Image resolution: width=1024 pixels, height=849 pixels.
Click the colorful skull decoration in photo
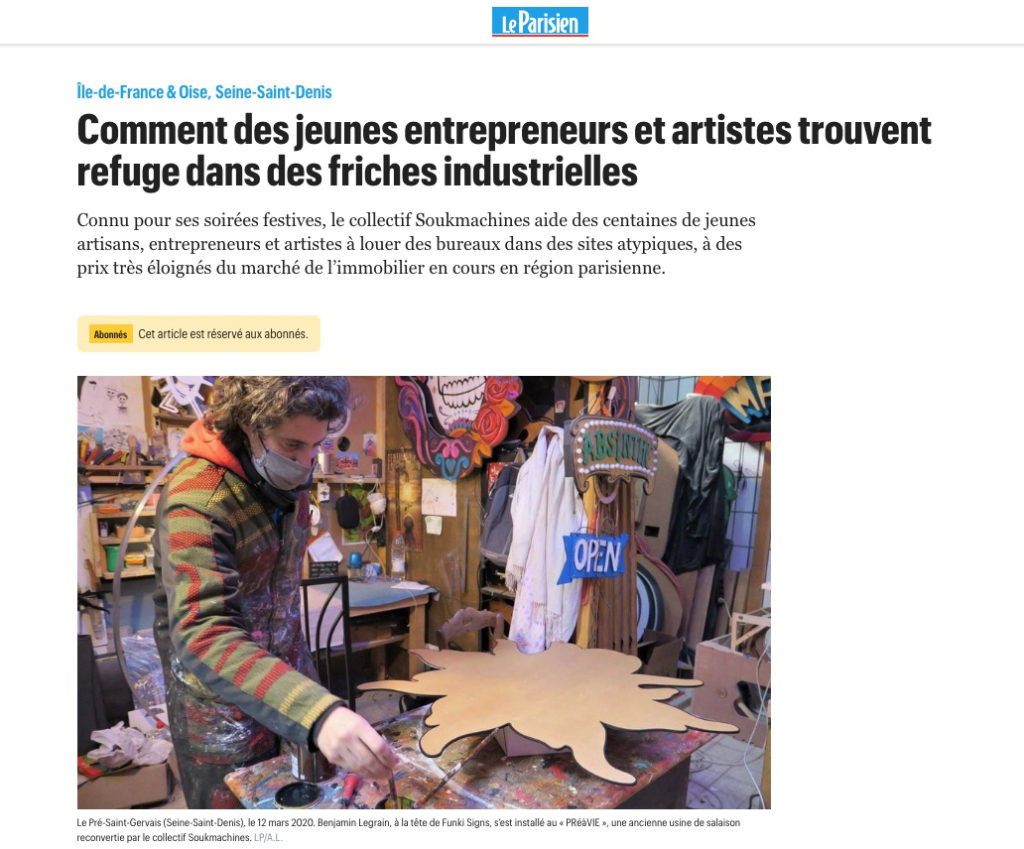pyautogui.click(x=458, y=418)
